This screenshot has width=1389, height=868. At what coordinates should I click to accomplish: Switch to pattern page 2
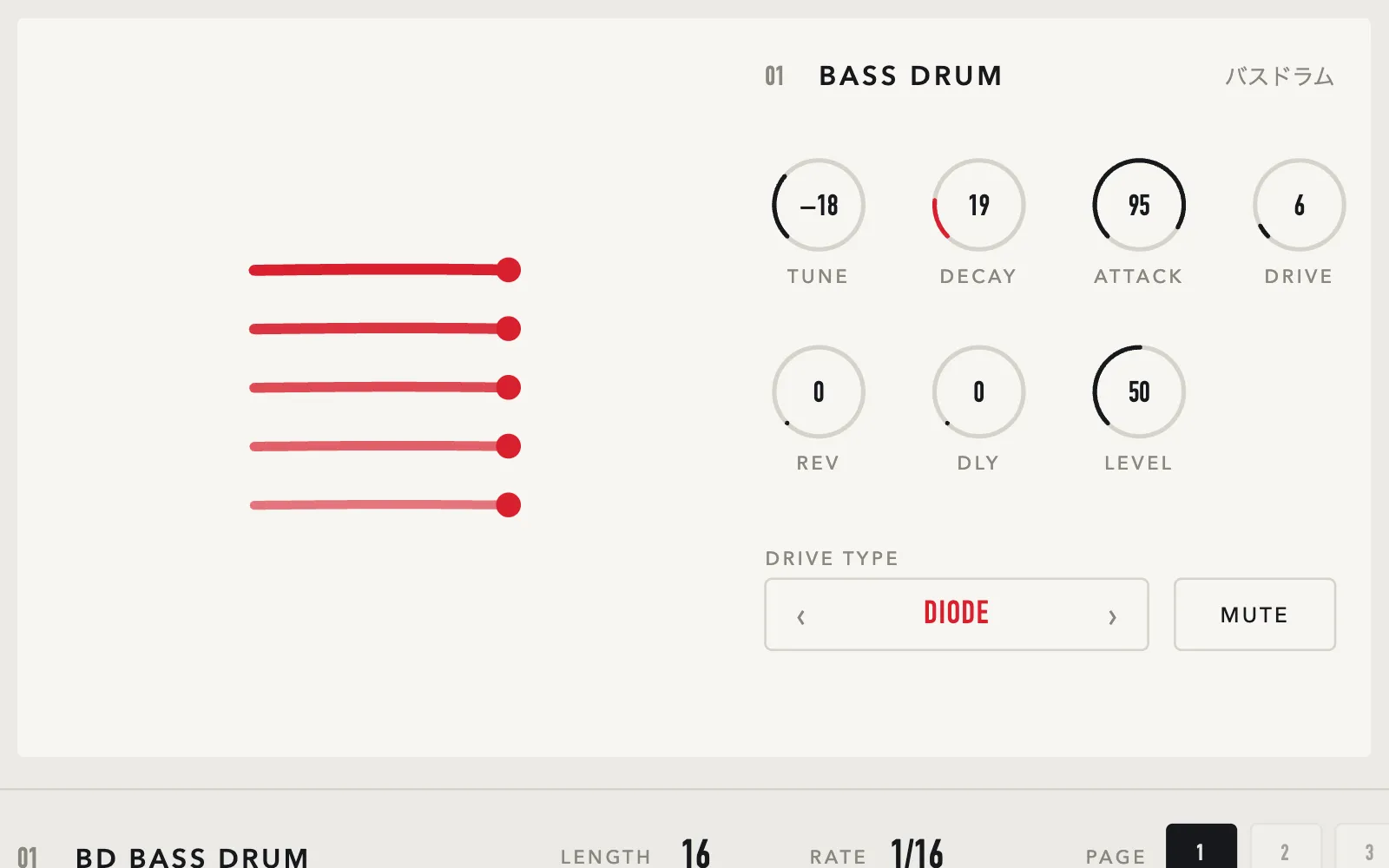(x=1285, y=847)
